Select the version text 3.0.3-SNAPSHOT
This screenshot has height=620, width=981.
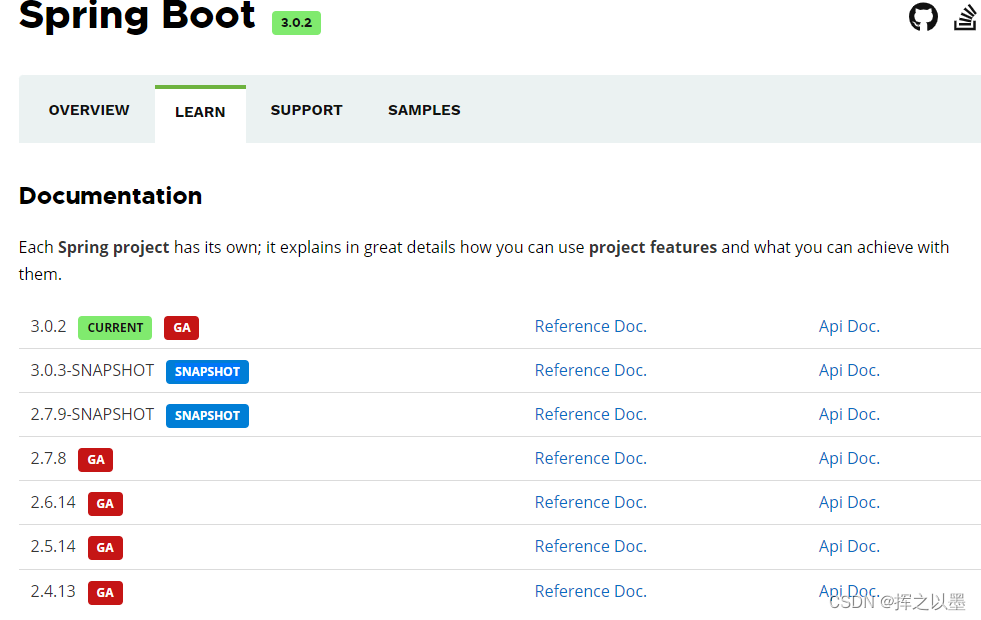[x=92, y=370]
